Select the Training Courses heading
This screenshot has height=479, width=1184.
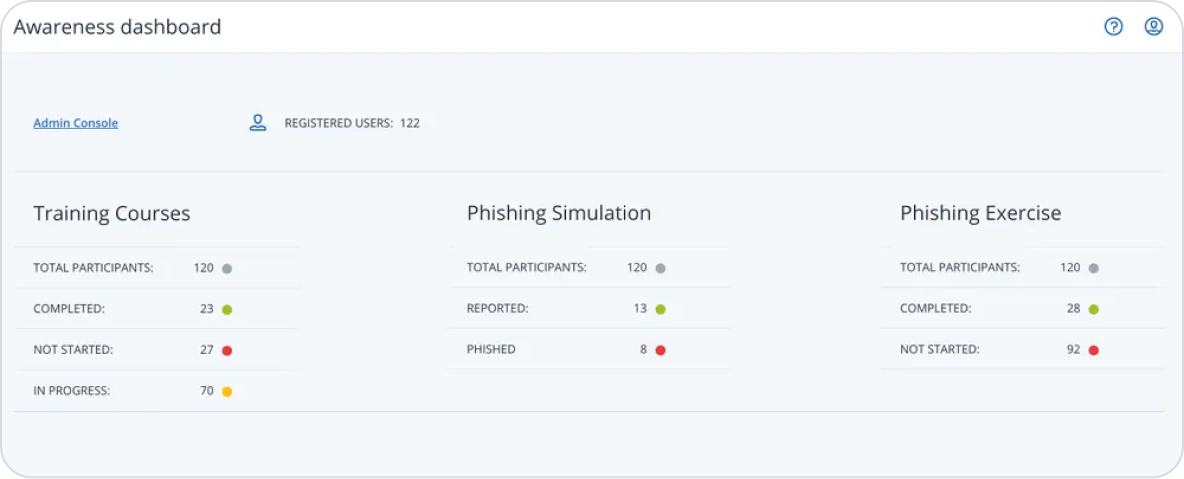[112, 213]
